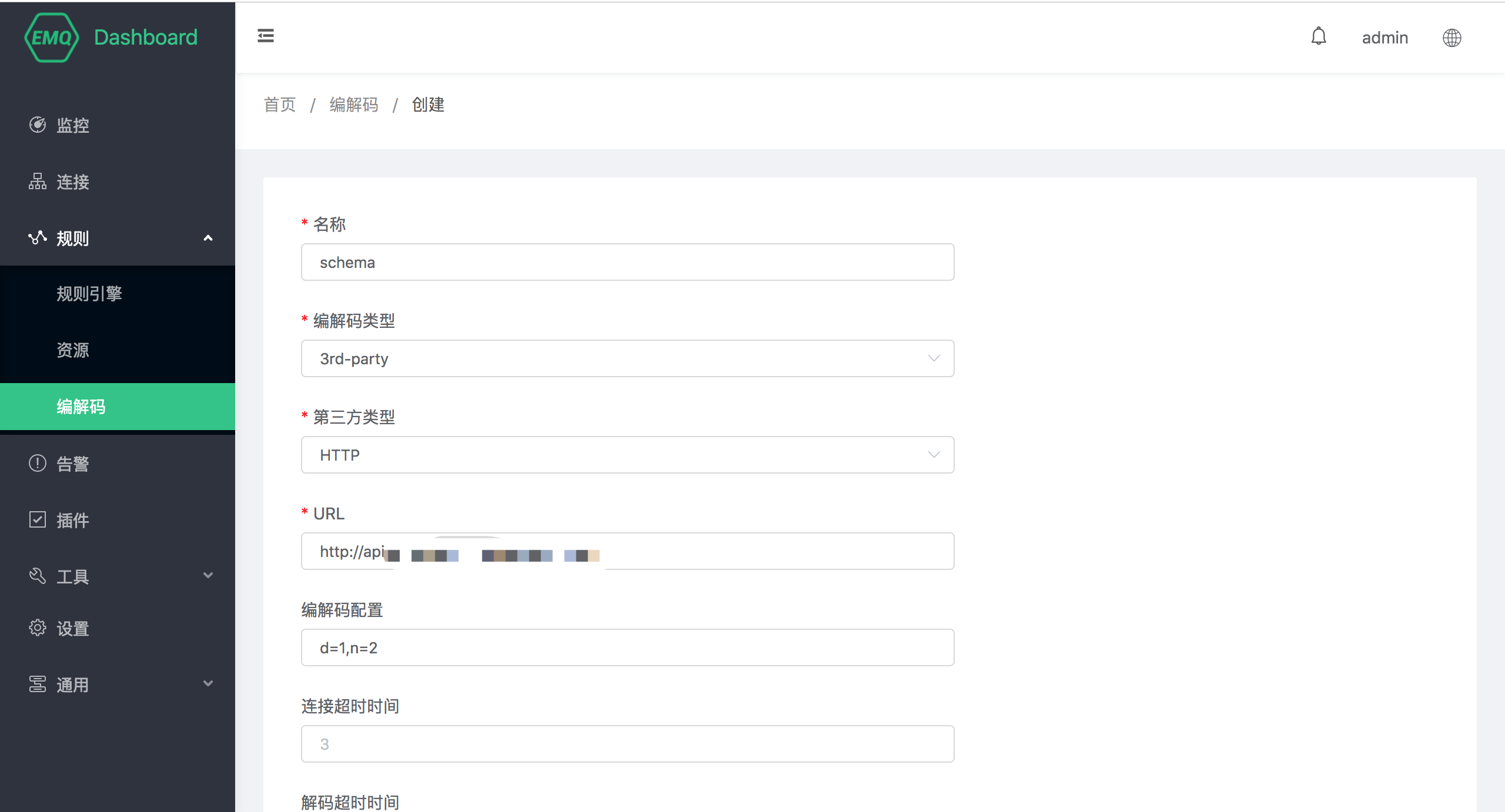
Task: Collapse the 规则 rules submenu
Action: pyautogui.click(x=208, y=238)
